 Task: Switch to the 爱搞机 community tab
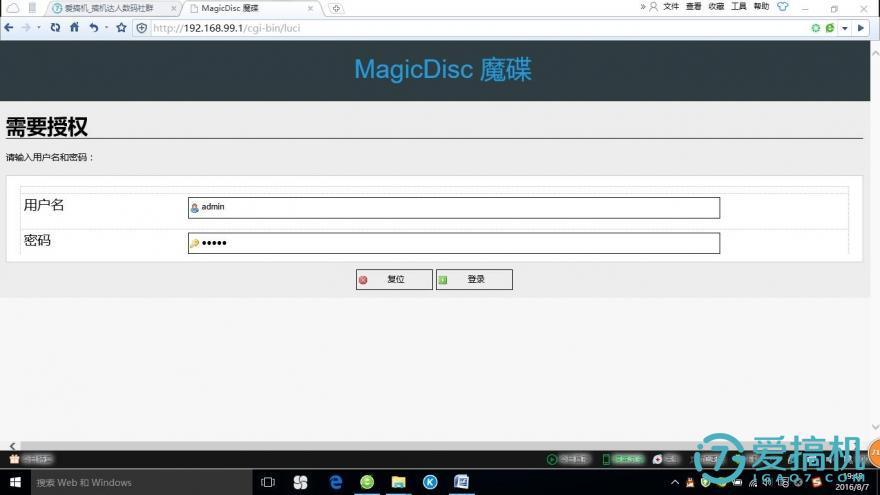(x=108, y=8)
